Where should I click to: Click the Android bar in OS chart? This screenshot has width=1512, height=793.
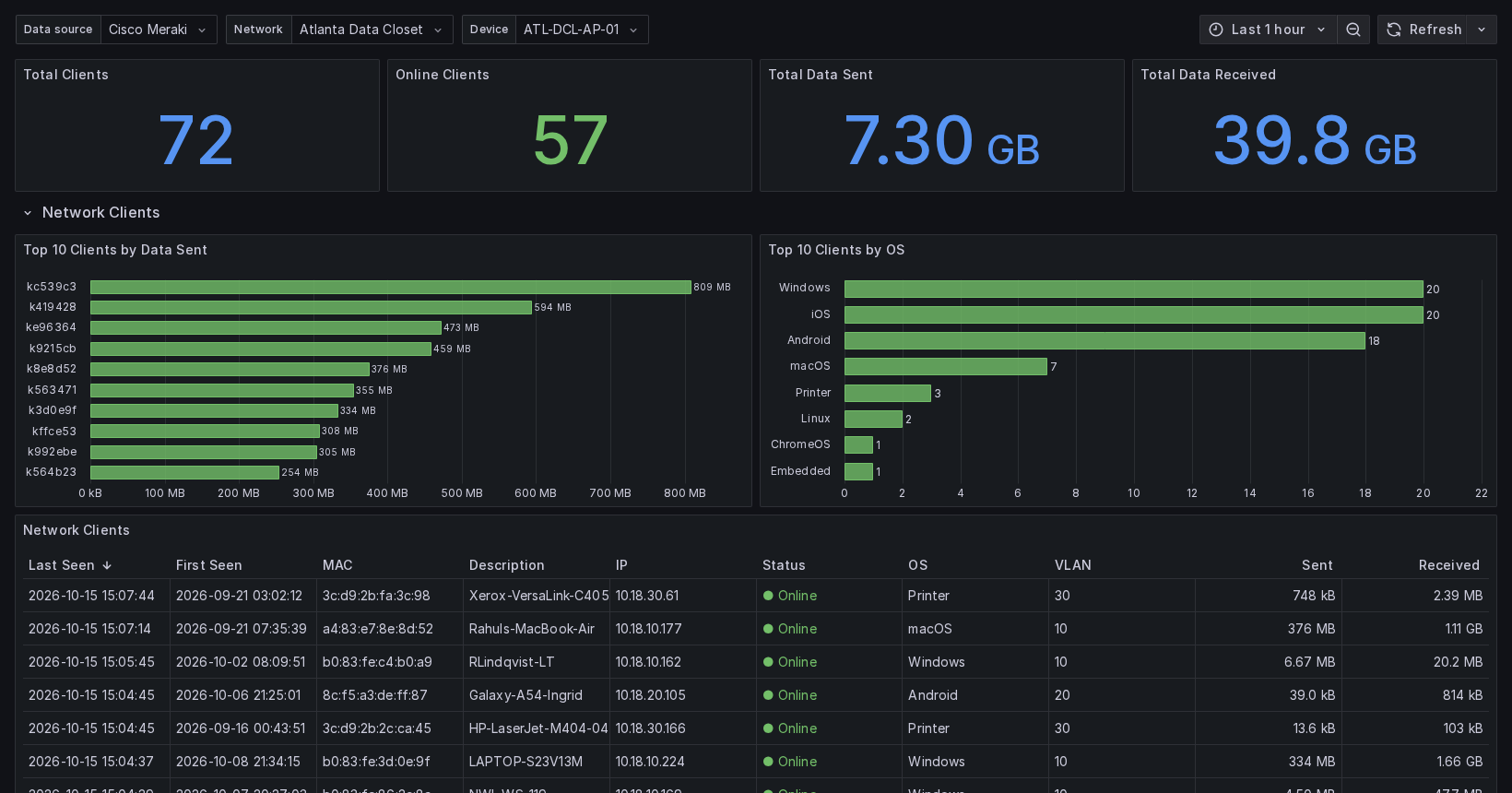(1104, 341)
